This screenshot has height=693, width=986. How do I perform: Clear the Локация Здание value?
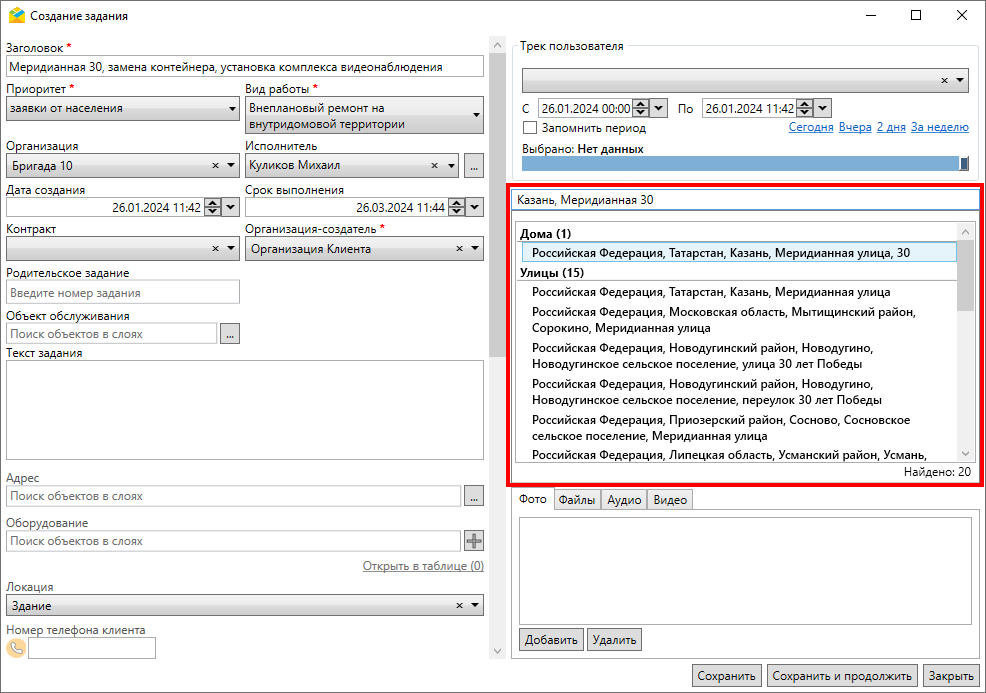[x=459, y=605]
